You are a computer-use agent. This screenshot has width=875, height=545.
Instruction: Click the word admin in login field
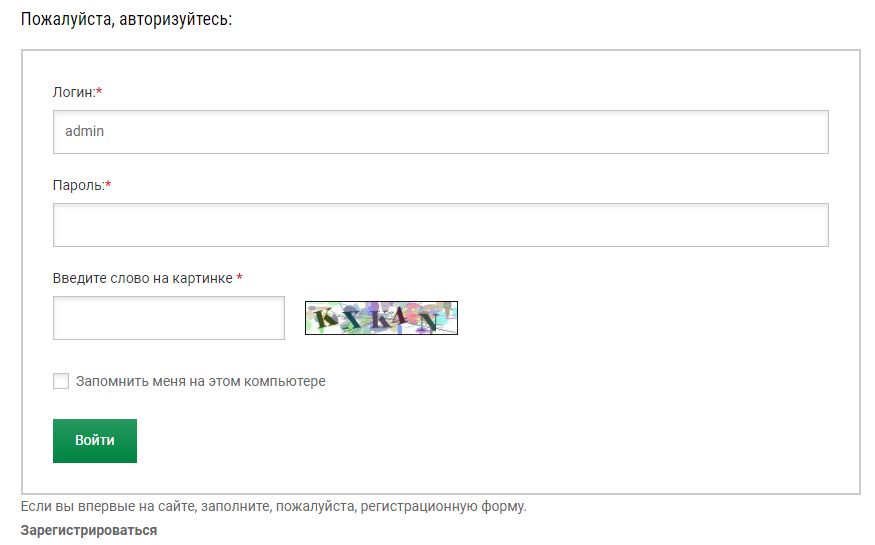(84, 131)
